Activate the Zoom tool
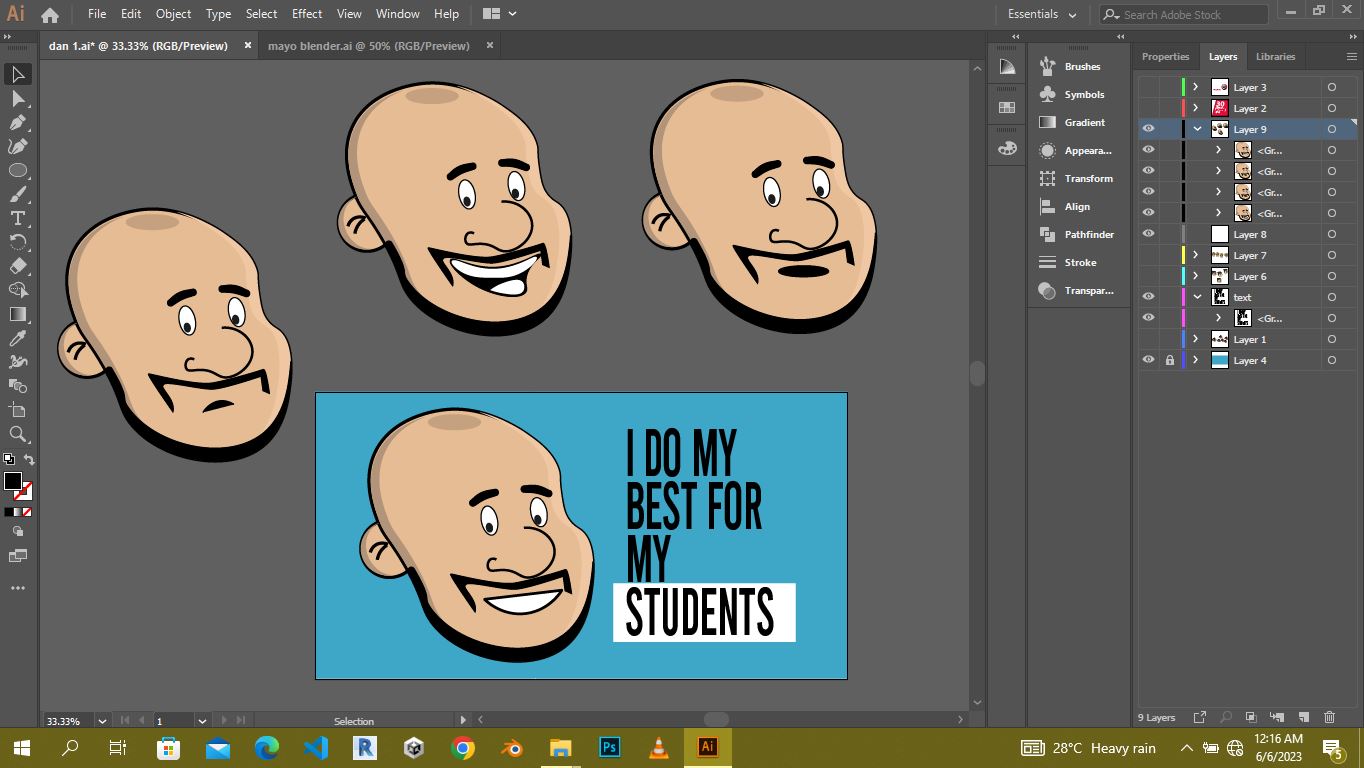 [18, 434]
